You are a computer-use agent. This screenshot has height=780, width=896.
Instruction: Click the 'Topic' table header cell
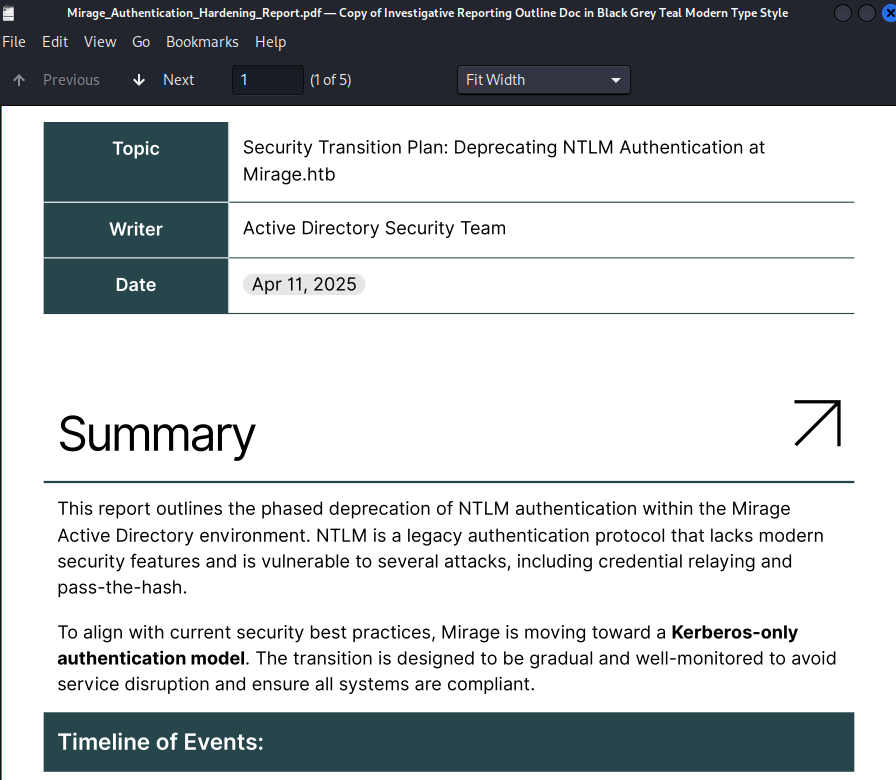[136, 162]
